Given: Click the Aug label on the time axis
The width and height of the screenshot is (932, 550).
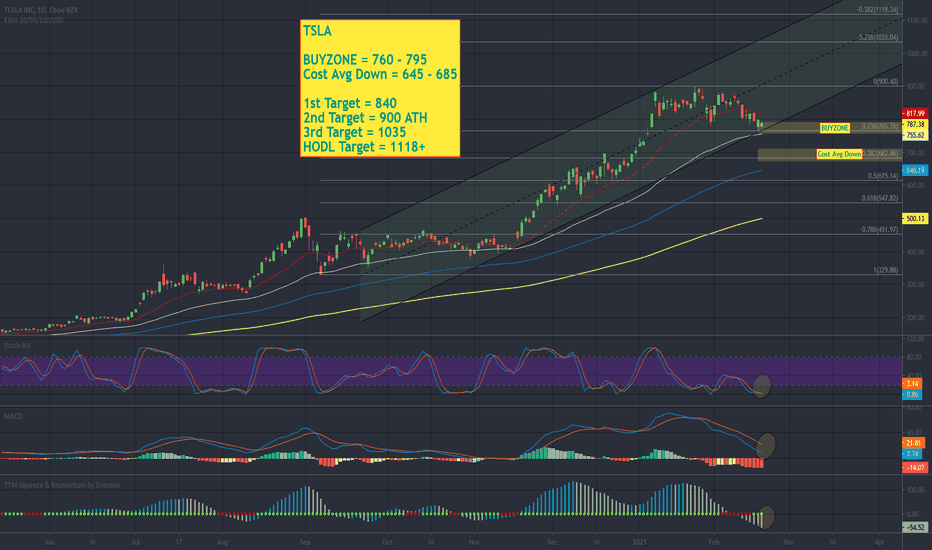Looking at the screenshot, I should pyautogui.click(x=222, y=542).
